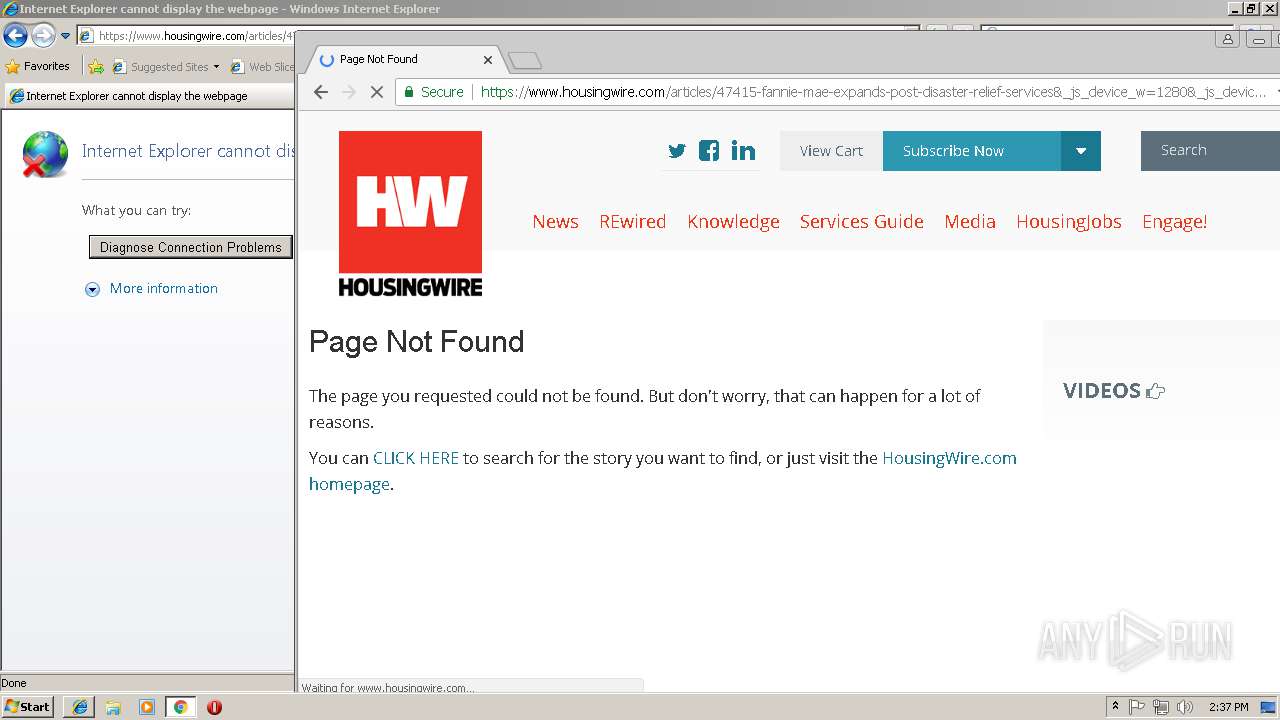Follow the CLICK HERE search link
This screenshot has width=1280, height=720.
(x=415, y=458)
